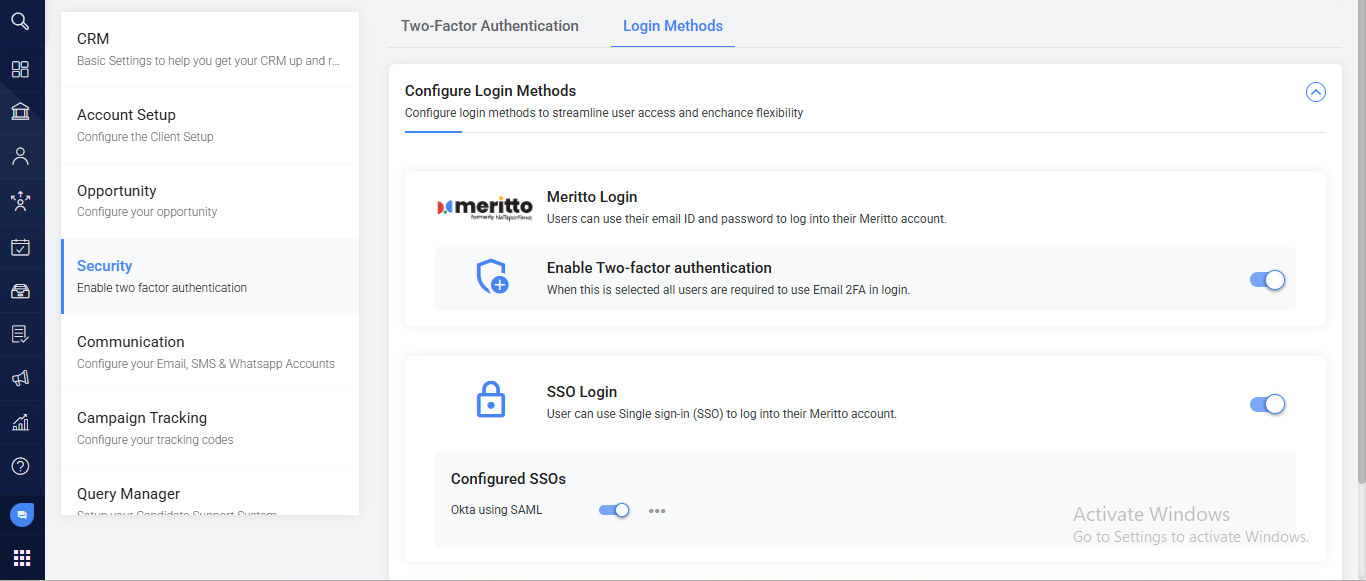Viewport: 1366px width, 581px height.
Task: Click the Meritto Login title
Action: click(x=592, y=197)
